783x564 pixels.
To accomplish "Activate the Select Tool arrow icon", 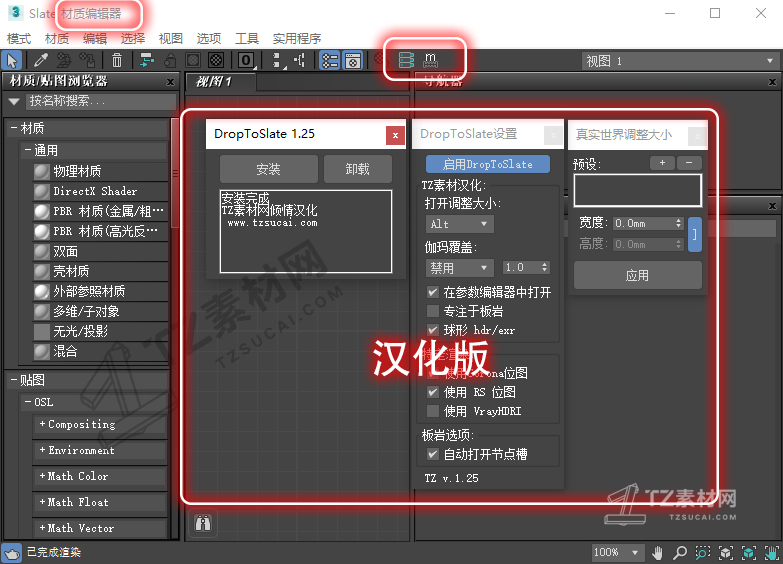I will [12, 61].
